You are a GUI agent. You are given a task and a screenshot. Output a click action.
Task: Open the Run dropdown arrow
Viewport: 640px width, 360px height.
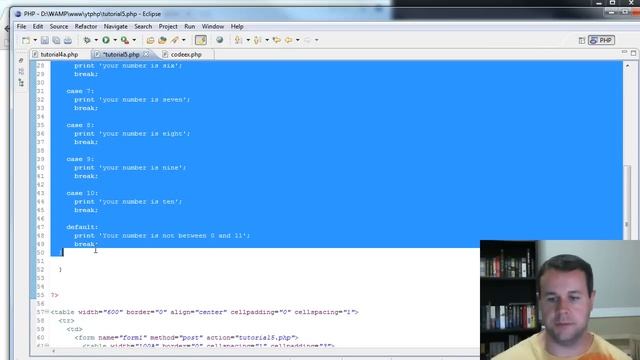tap(115, 40)
